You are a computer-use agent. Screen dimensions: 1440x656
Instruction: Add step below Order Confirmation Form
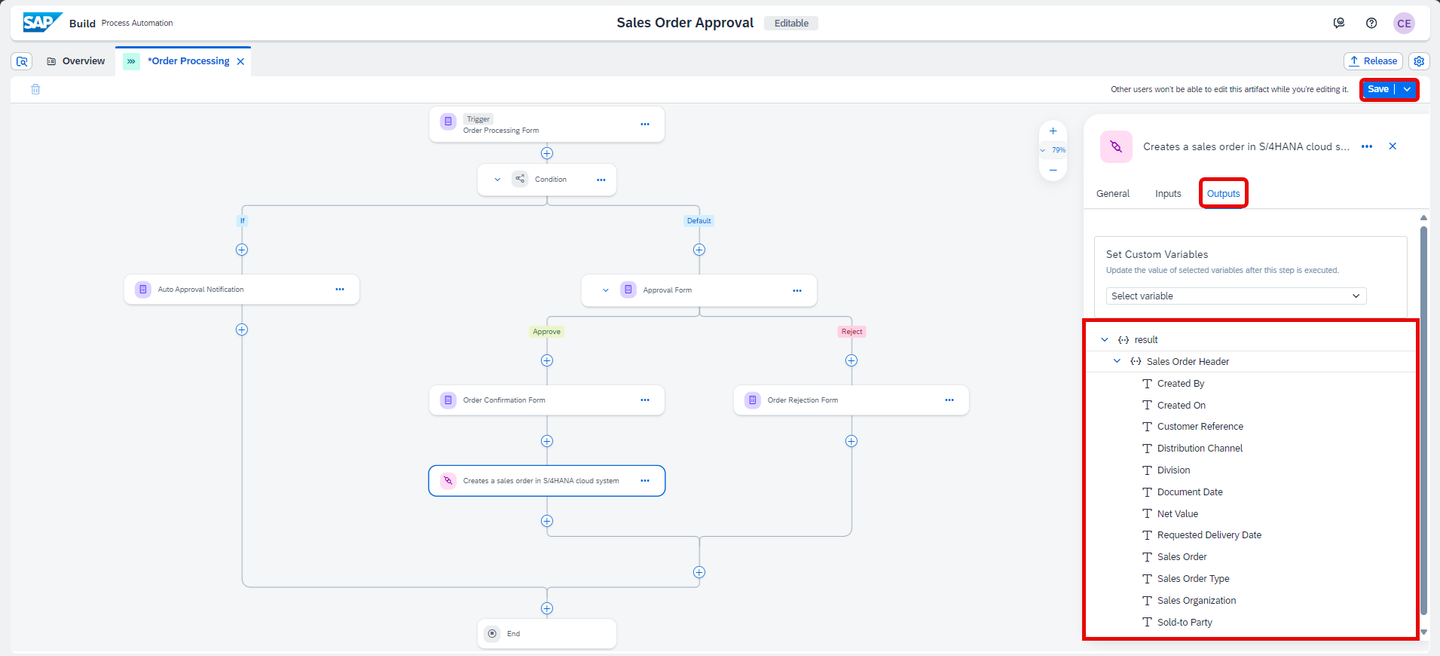pyautogui.click(x=547, y=441)
